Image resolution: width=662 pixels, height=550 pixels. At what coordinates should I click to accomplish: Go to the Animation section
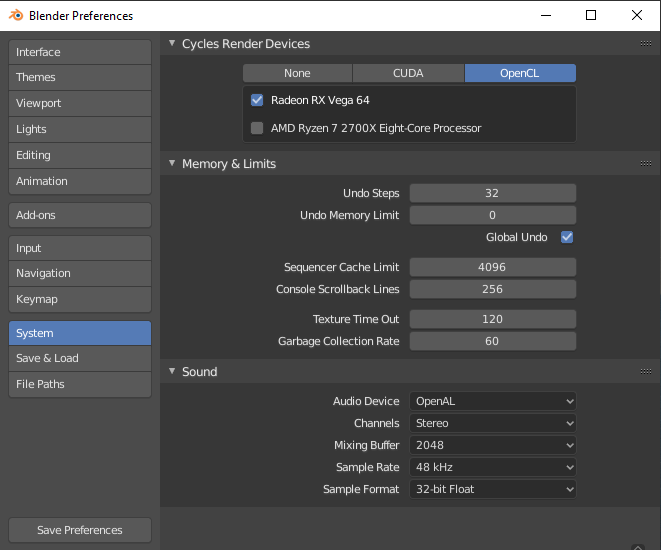(80, 181)
